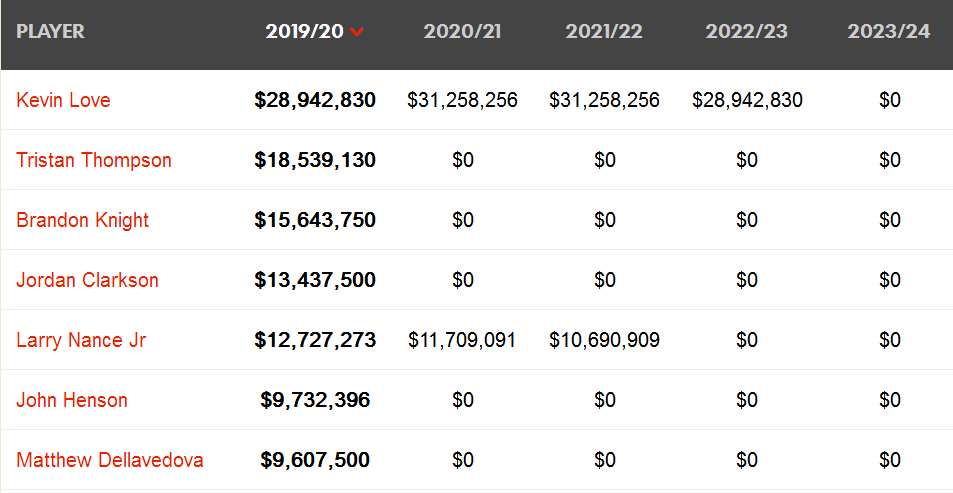This screenshot has height=493, width=953.
Task: Click Larry Nance Jr's $10,690,909 cell
Action: click(x=604, y=340)
